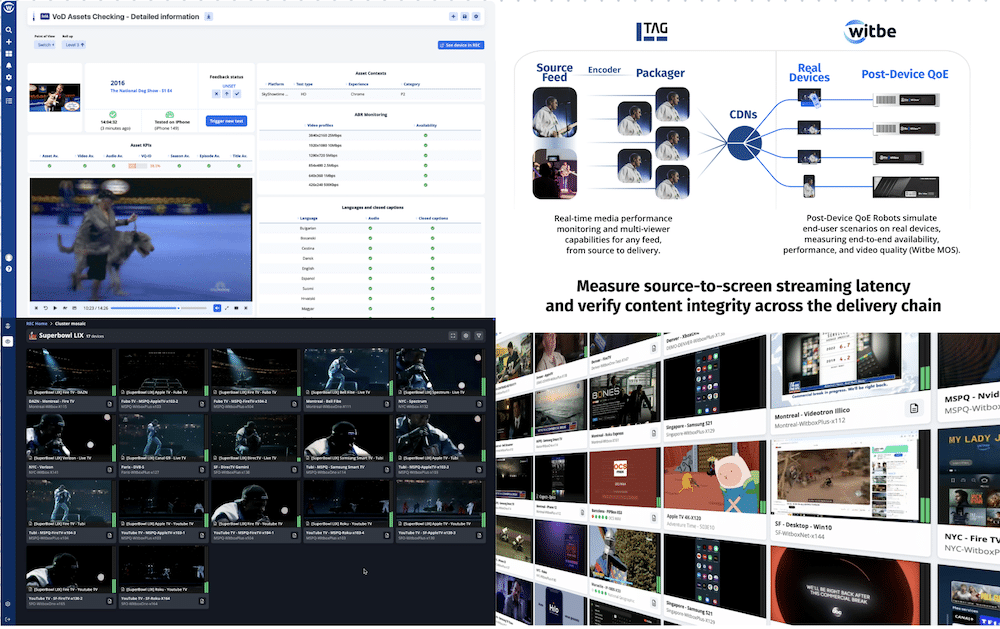Sort by the Availability column header
Screen dimensions: 1000x629
point(426,125)
